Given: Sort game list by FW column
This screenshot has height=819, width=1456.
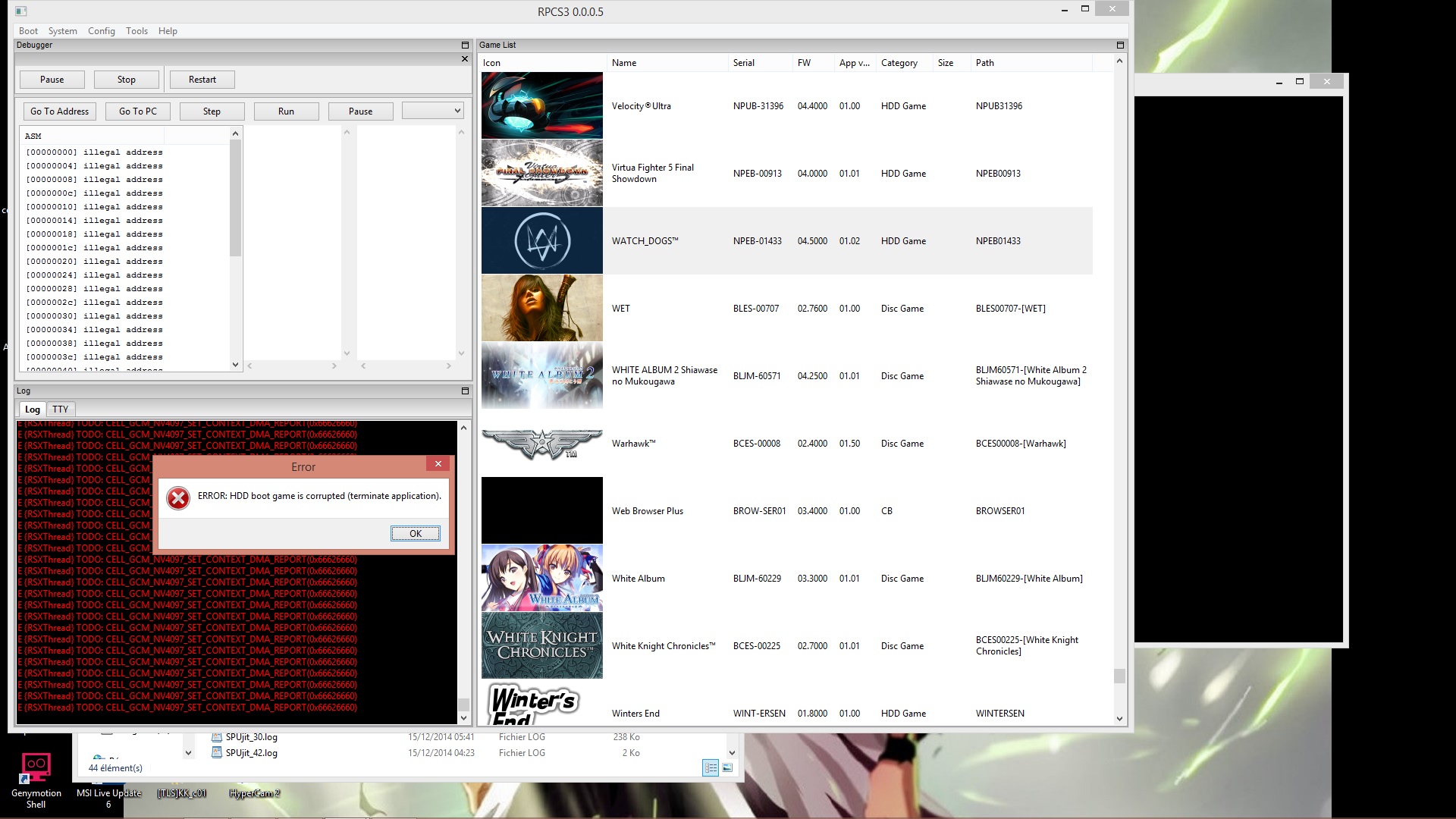Looking at the screenshot, I should (x=813, y=63).
